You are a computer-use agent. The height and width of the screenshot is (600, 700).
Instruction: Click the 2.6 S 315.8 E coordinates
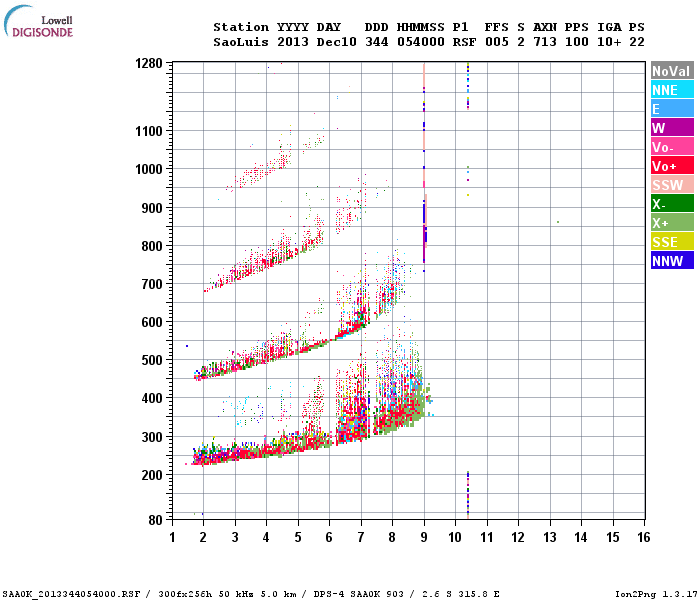coord(461,594)
